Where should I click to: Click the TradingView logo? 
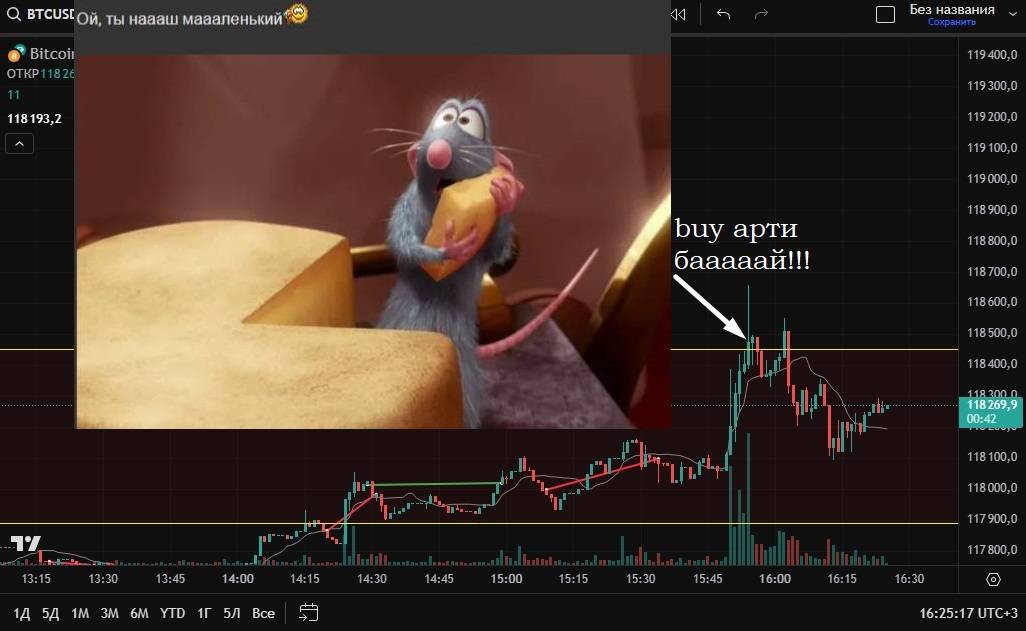26,543
